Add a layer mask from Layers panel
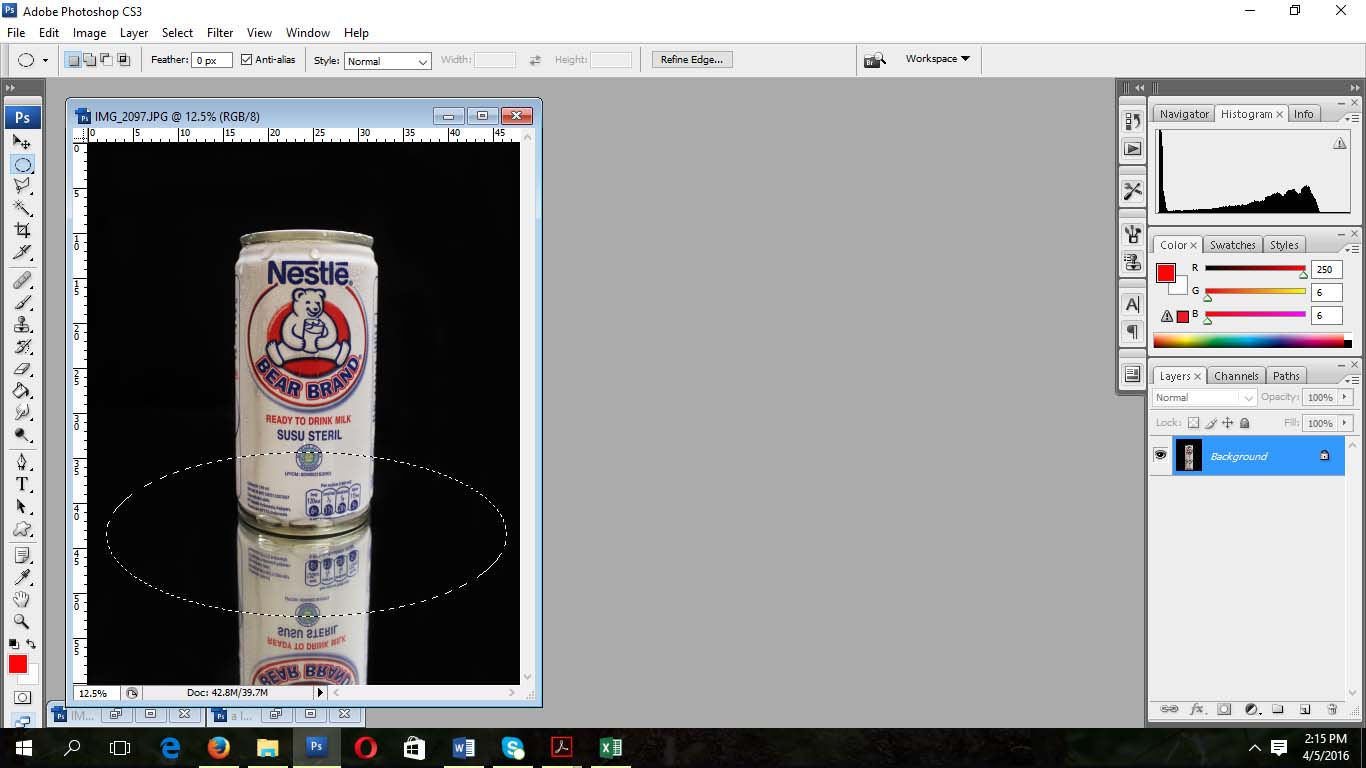Image resolution: width=1366 pixels, height=768 pixels. 1223,709
